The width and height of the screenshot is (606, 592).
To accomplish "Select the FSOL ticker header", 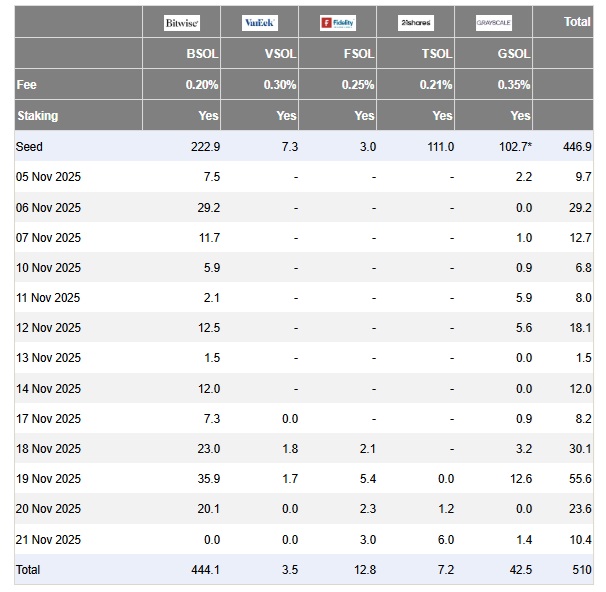I will coord(358,55).
